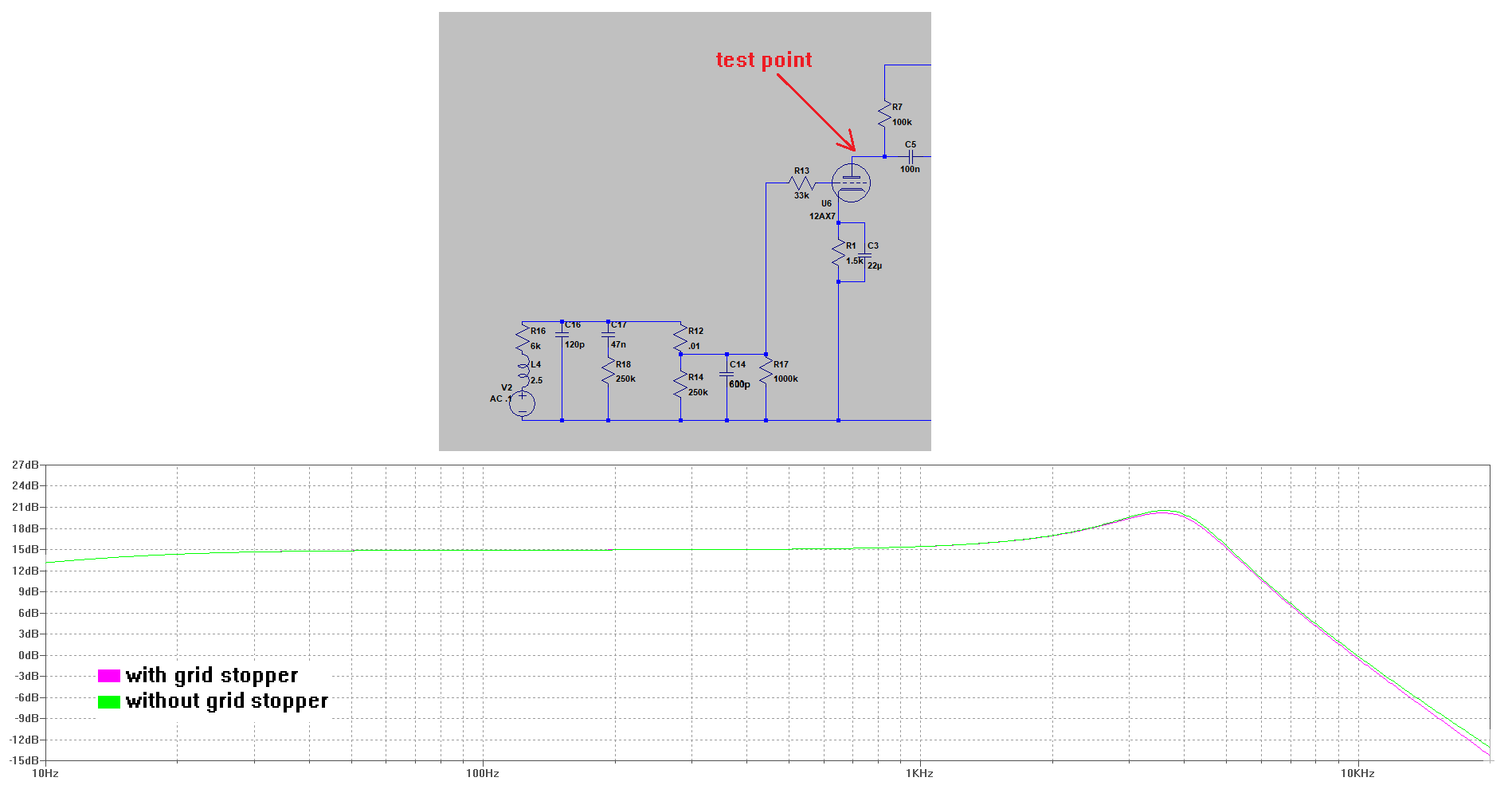The height and width of the screenshot is (797, 1512).
Task: Click the 'without grid stopper' legend text
Action: (227, 701)
